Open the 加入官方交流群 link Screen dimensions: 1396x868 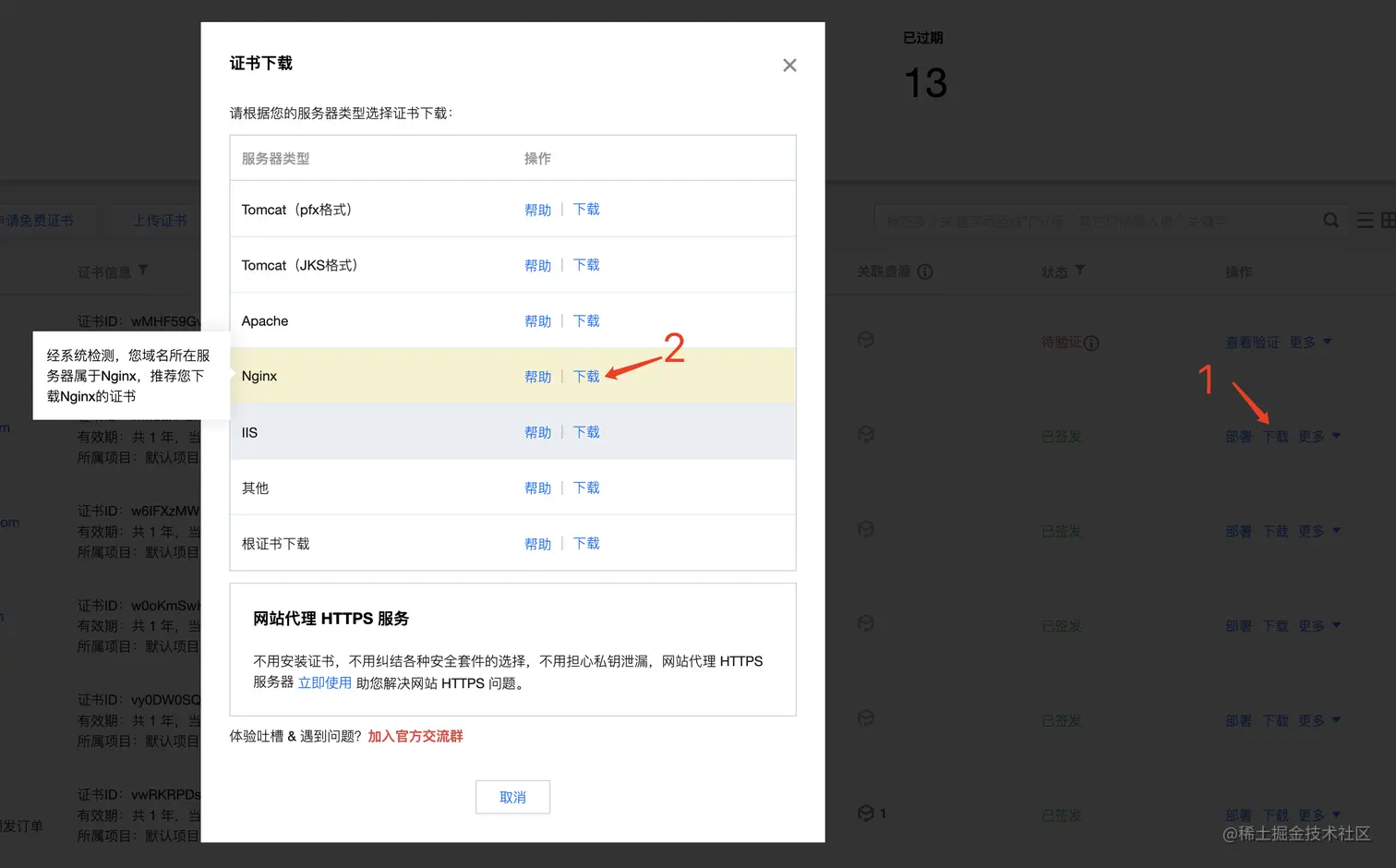point(415,736)
